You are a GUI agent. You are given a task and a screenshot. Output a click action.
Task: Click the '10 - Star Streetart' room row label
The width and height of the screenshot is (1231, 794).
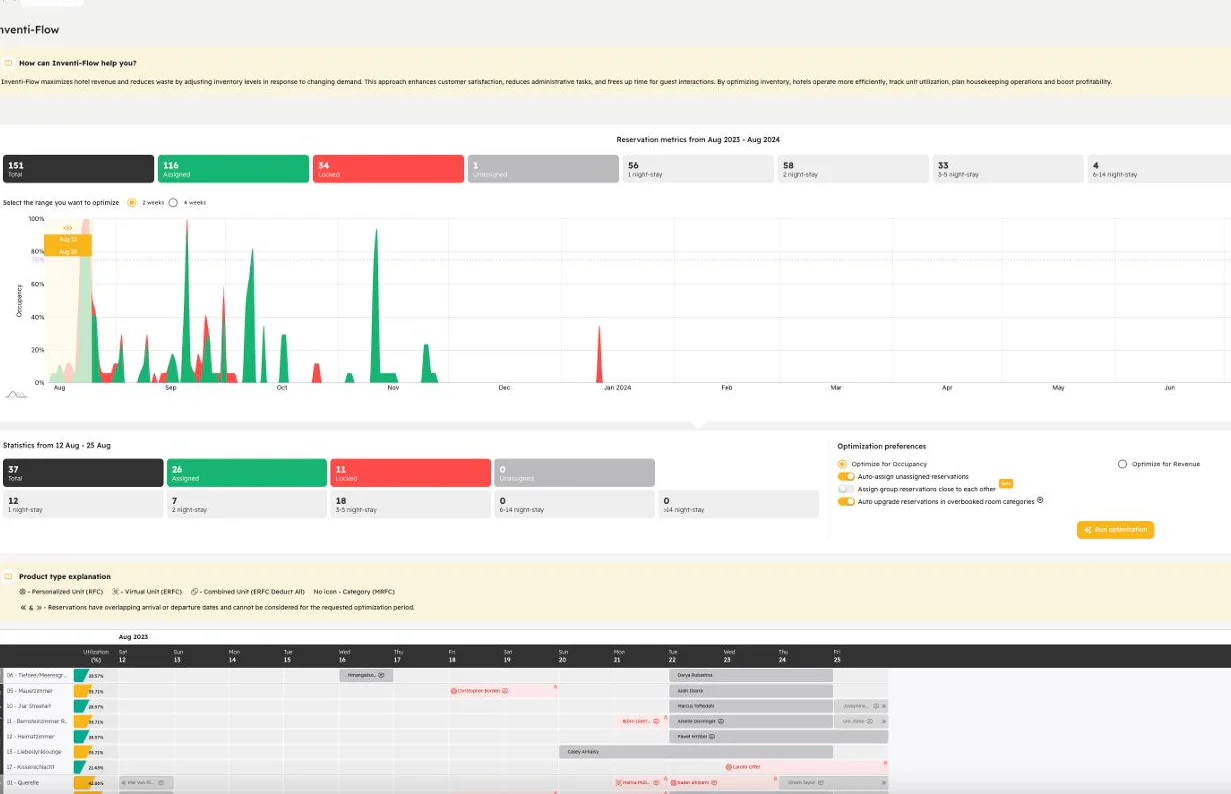30,706
